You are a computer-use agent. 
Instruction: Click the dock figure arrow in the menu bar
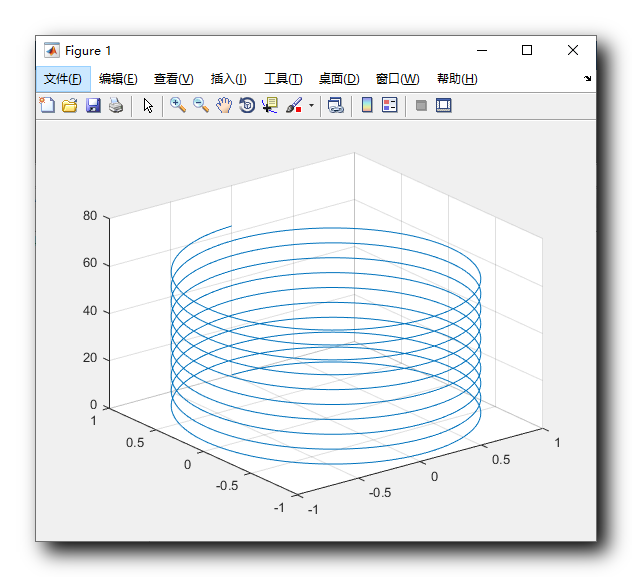tap(587, 79)
